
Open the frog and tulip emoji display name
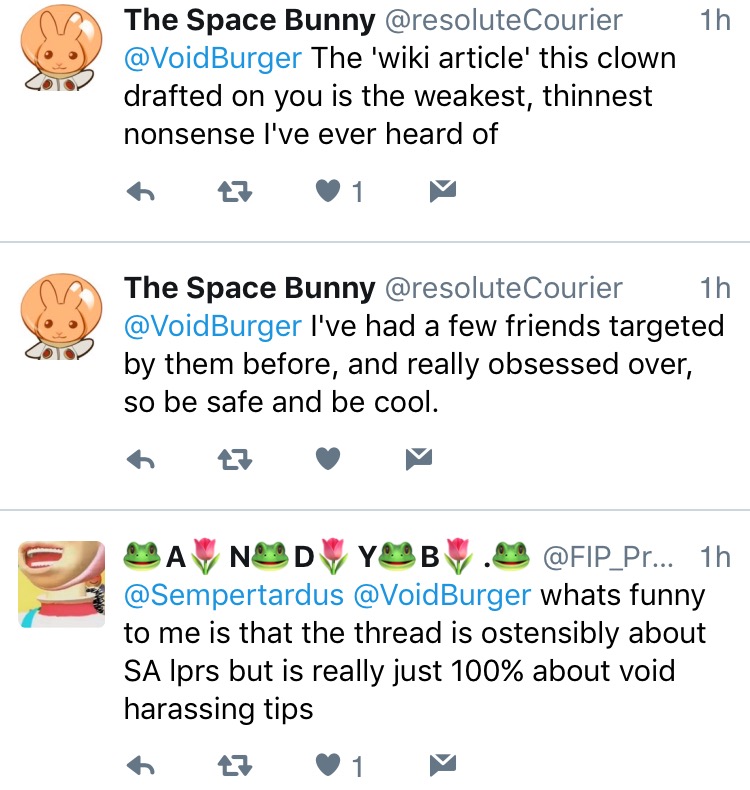(327, 557)
